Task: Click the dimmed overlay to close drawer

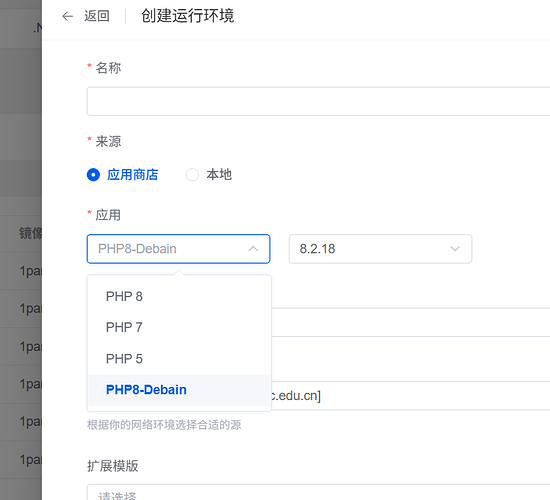Action: pyautogui.click(x=20, y=140)
